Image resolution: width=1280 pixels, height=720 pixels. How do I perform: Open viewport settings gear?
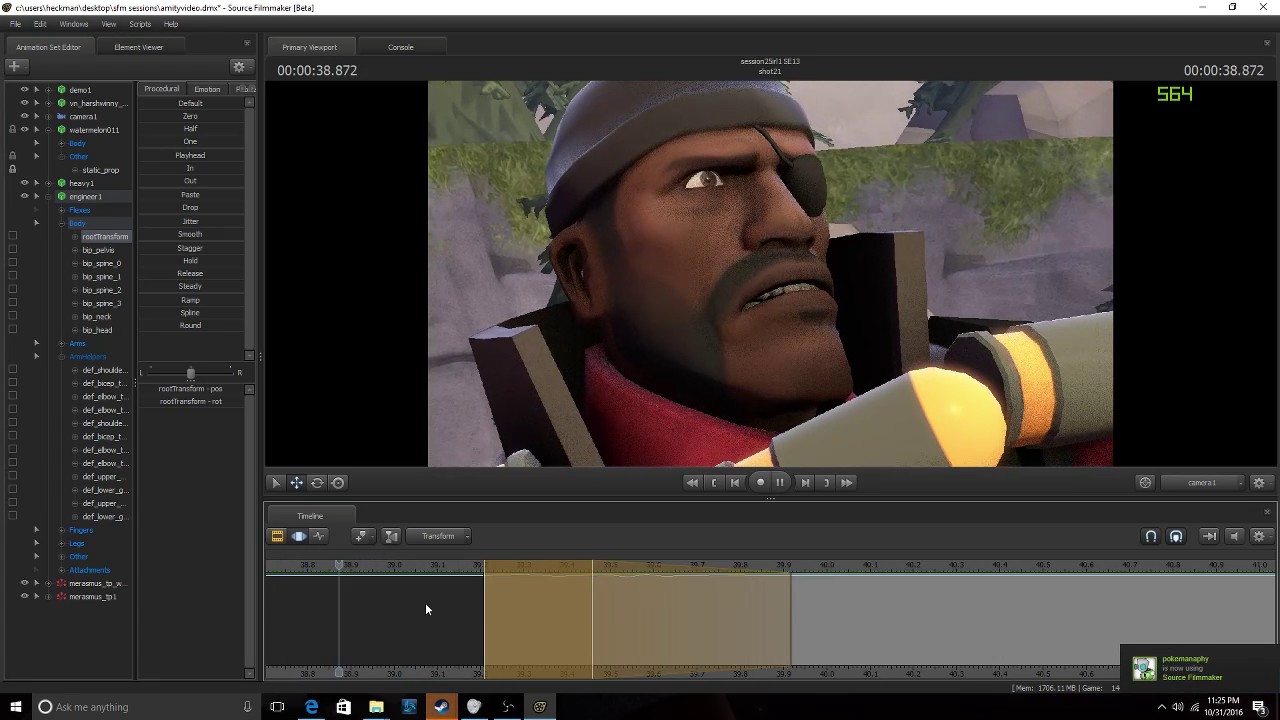pyautogui.click(x=1259, y=483)
